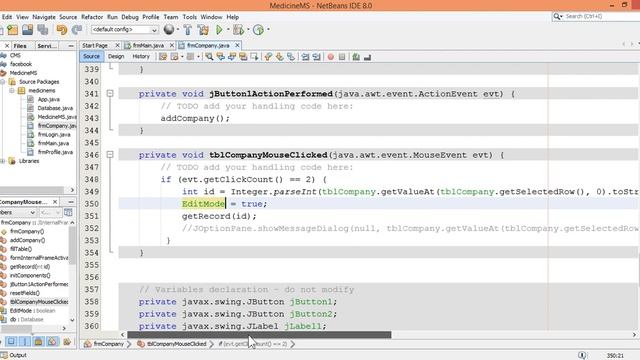Start macro recording red circle

pyautogui.click(x=331, y=57)
